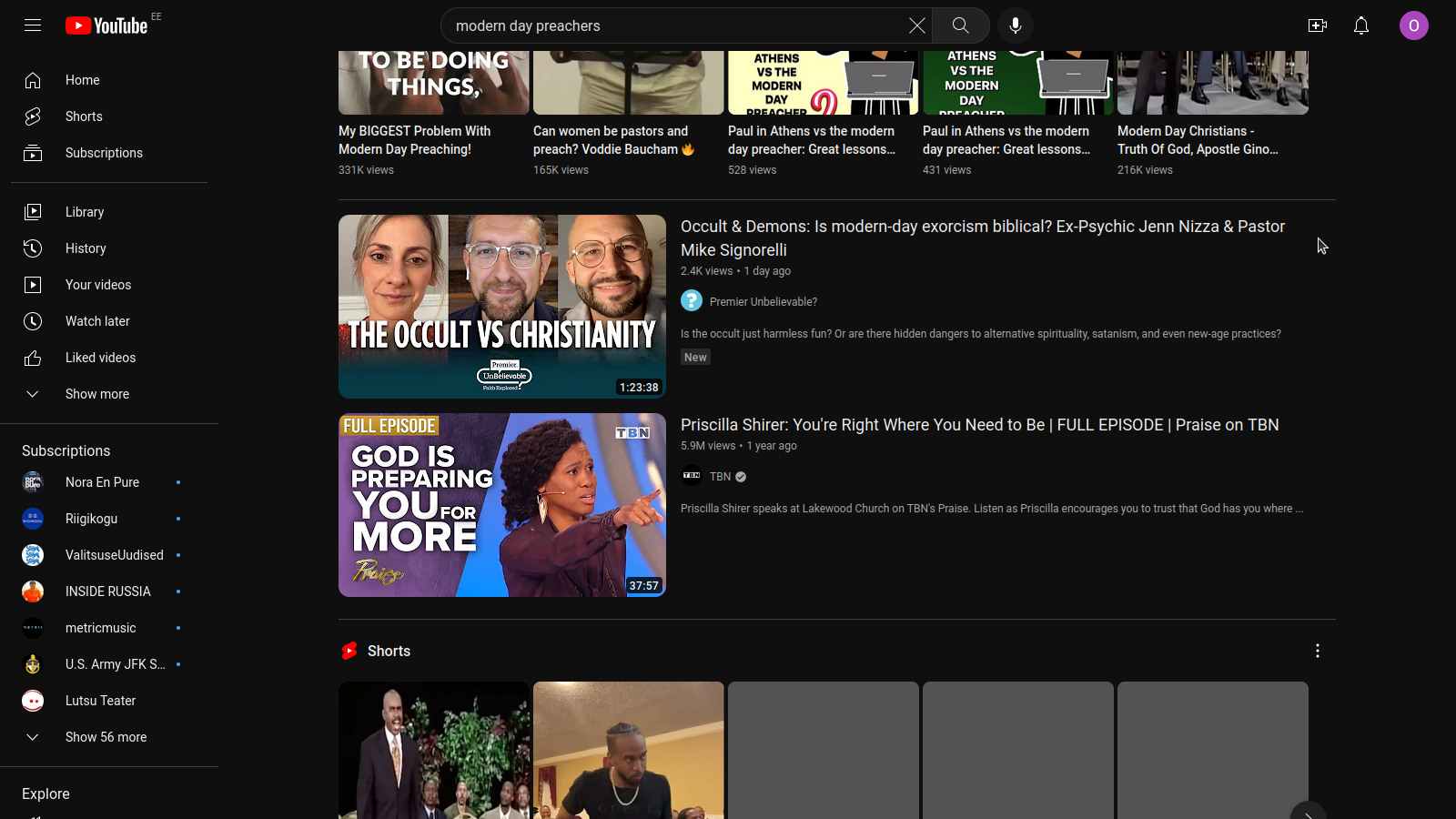Open the hamburger guide menu
Viewport: 1456px width, 819px height.
pos(33,25)
